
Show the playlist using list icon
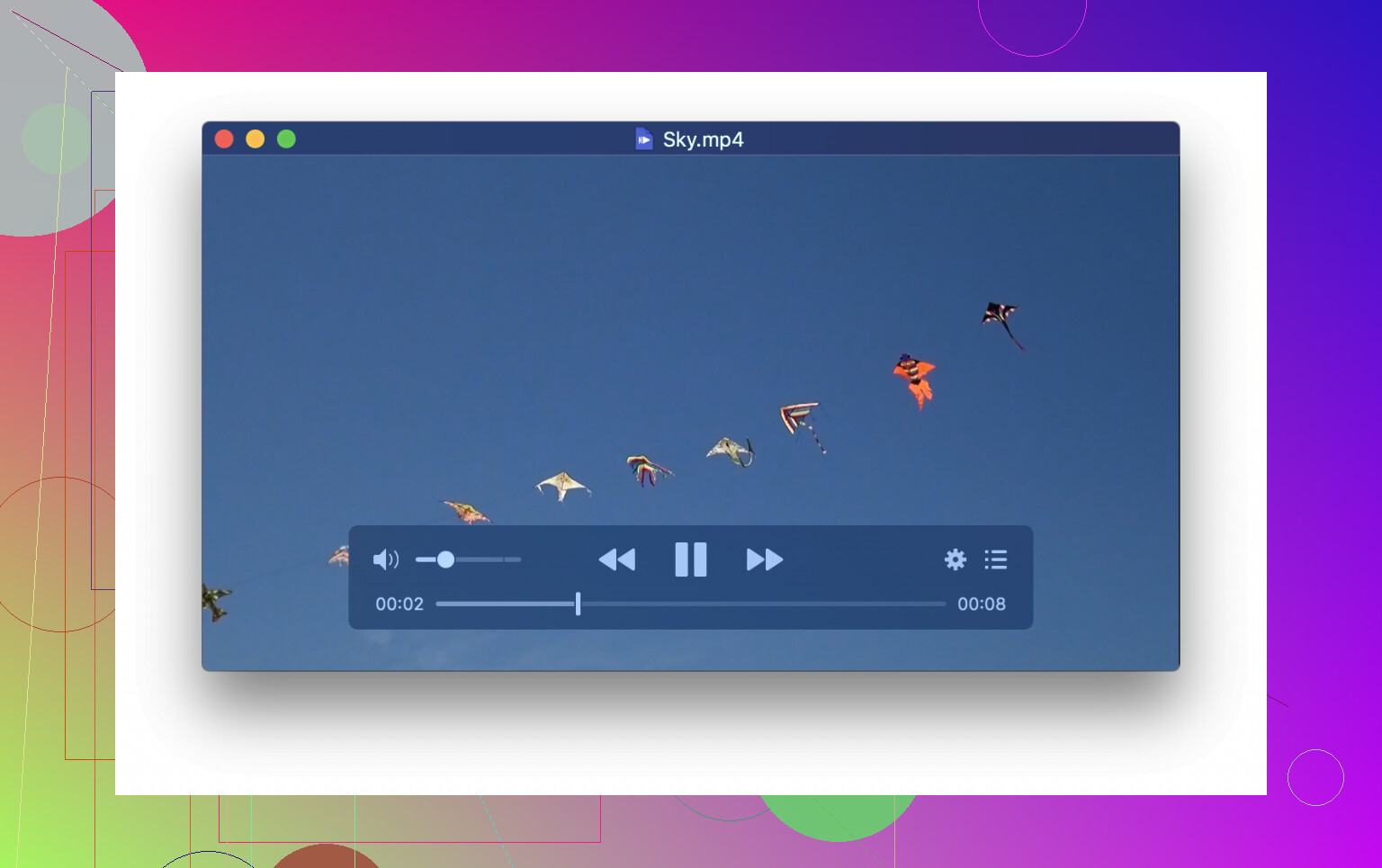coord(996,559)
